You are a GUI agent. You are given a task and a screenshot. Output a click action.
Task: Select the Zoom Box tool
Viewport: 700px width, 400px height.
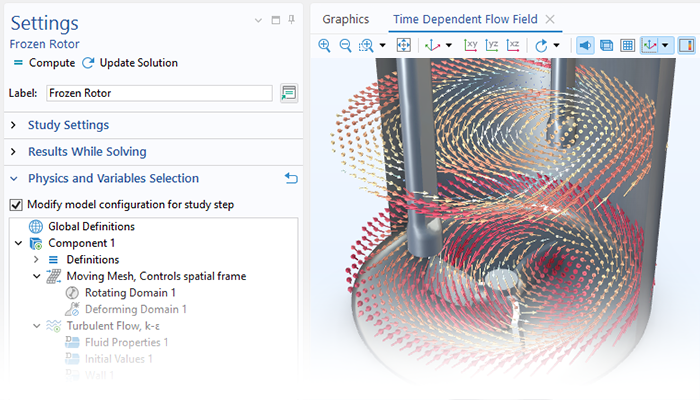[366, 45]
